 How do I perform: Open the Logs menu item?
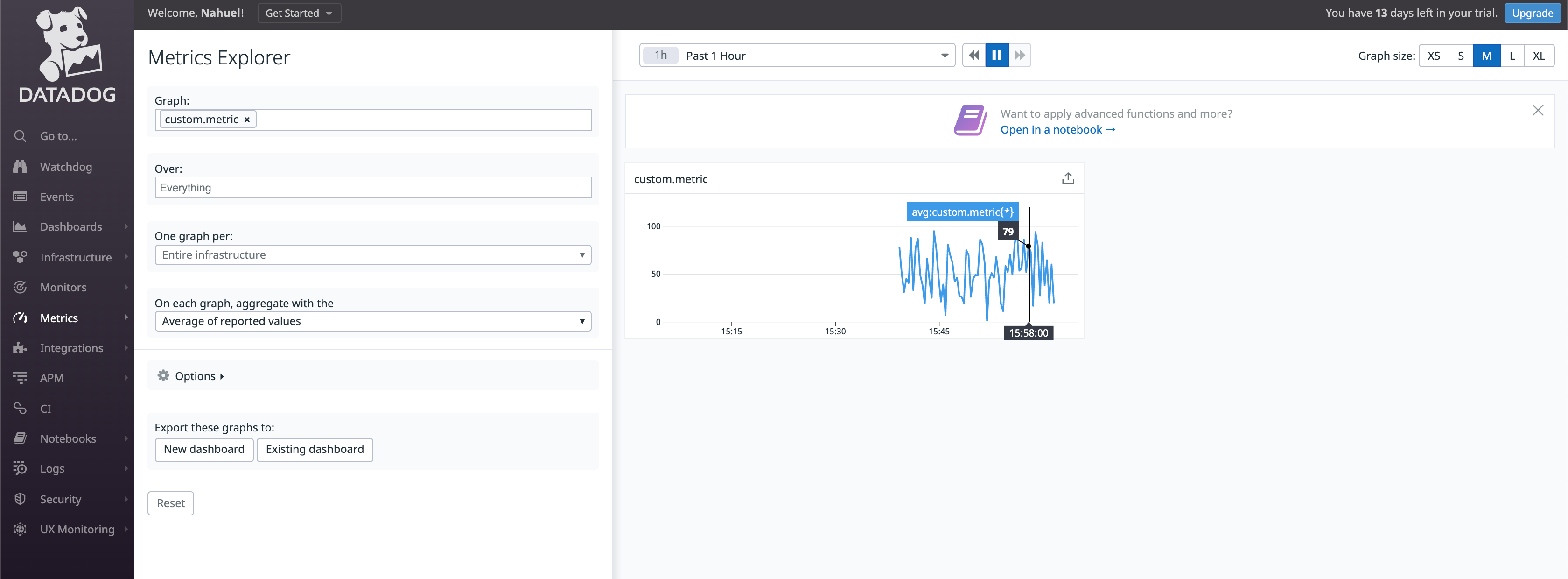pos(52,469)
